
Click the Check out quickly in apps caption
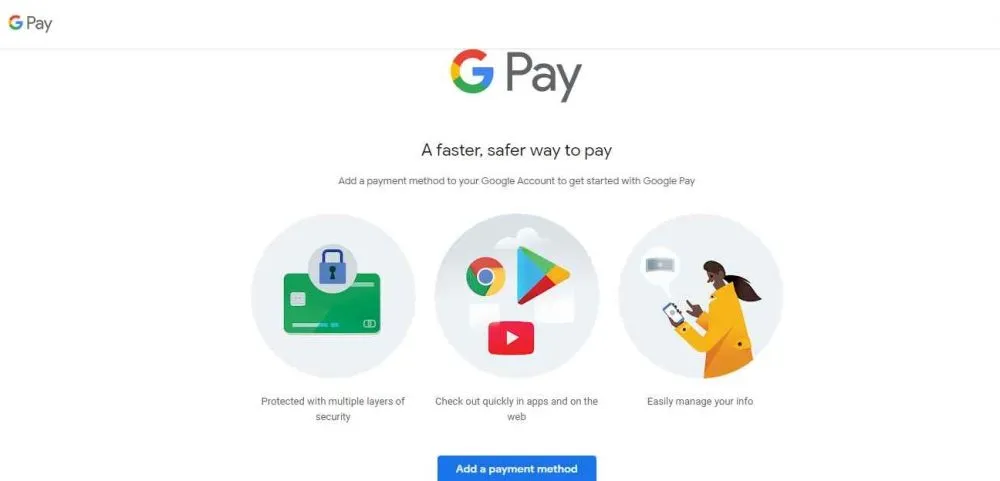[517, 409]
